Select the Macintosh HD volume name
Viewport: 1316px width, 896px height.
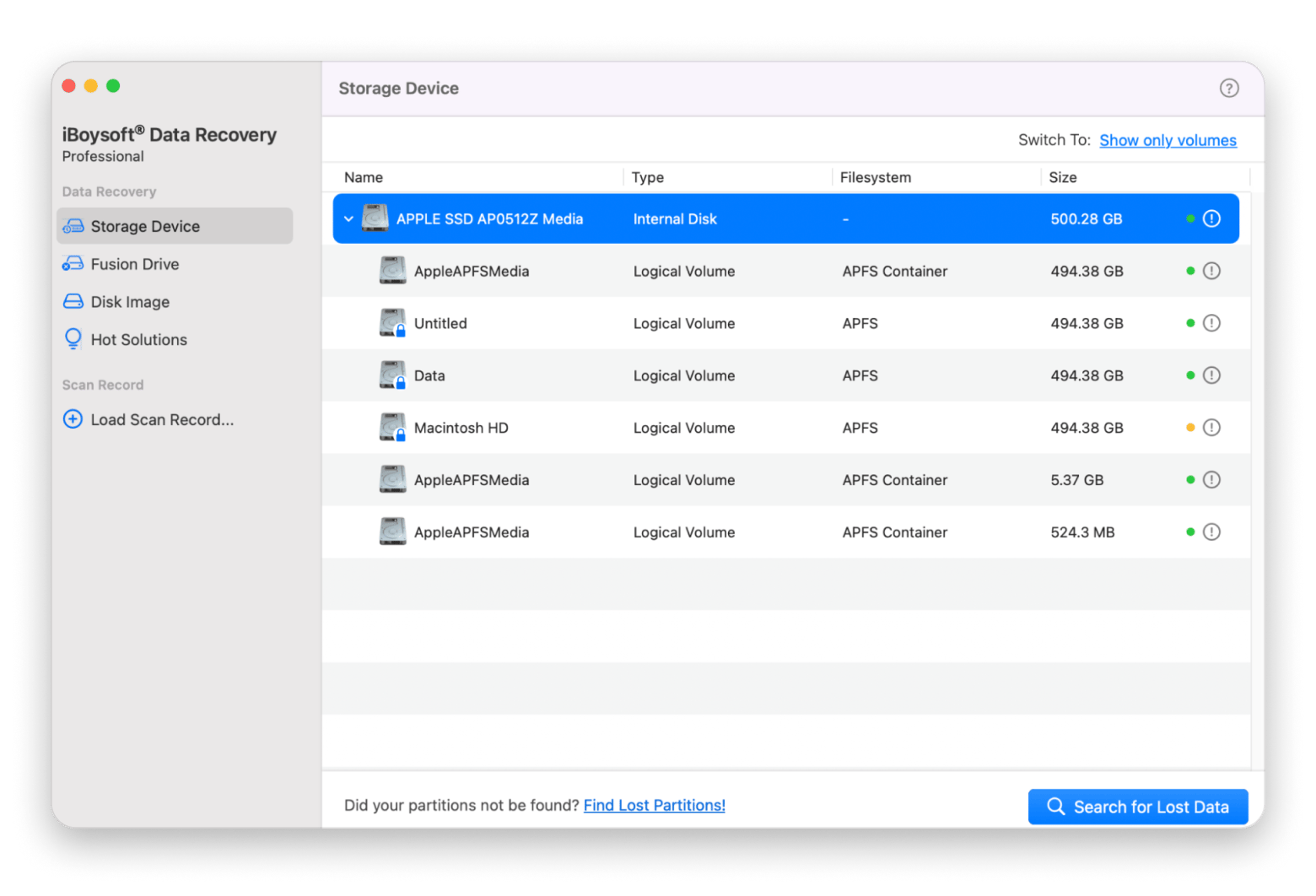(x=461, y=428)
